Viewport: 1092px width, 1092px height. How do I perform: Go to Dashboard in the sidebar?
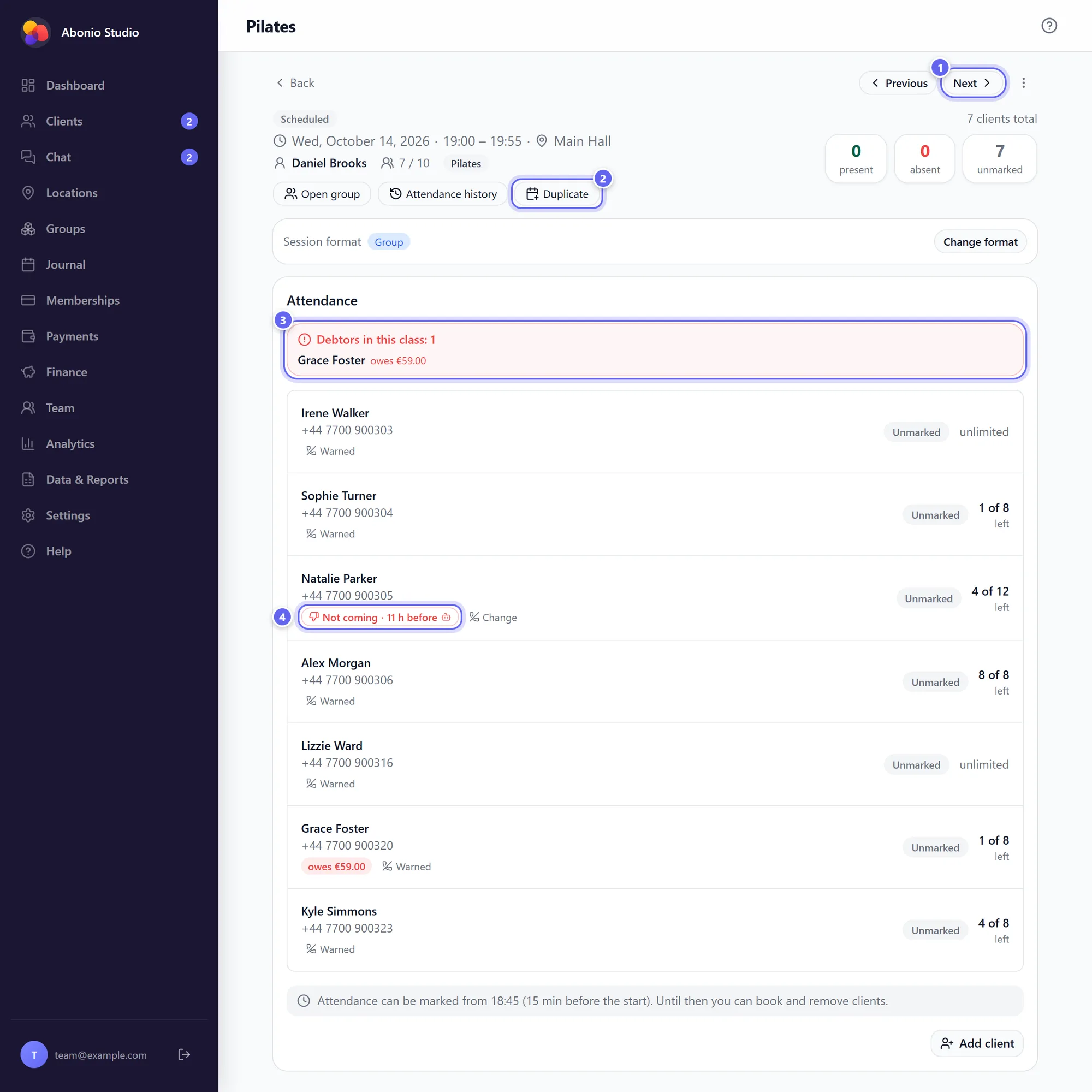pos(109,85)
